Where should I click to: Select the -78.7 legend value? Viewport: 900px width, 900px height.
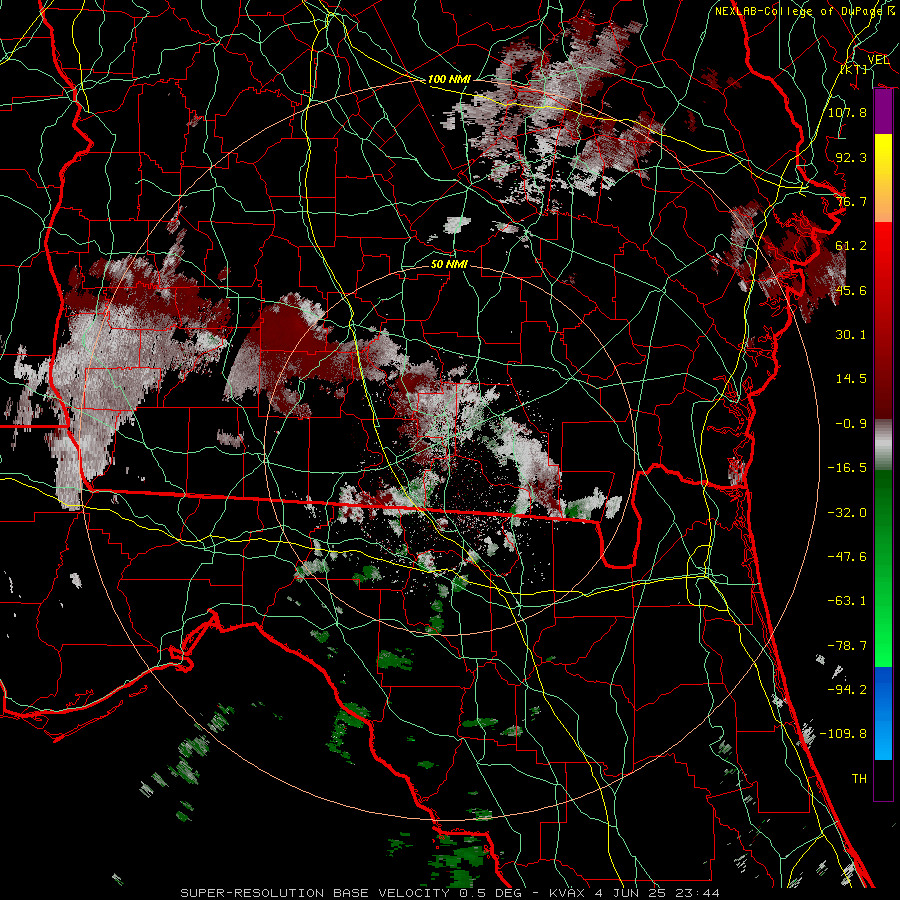(x=847, y=646)
